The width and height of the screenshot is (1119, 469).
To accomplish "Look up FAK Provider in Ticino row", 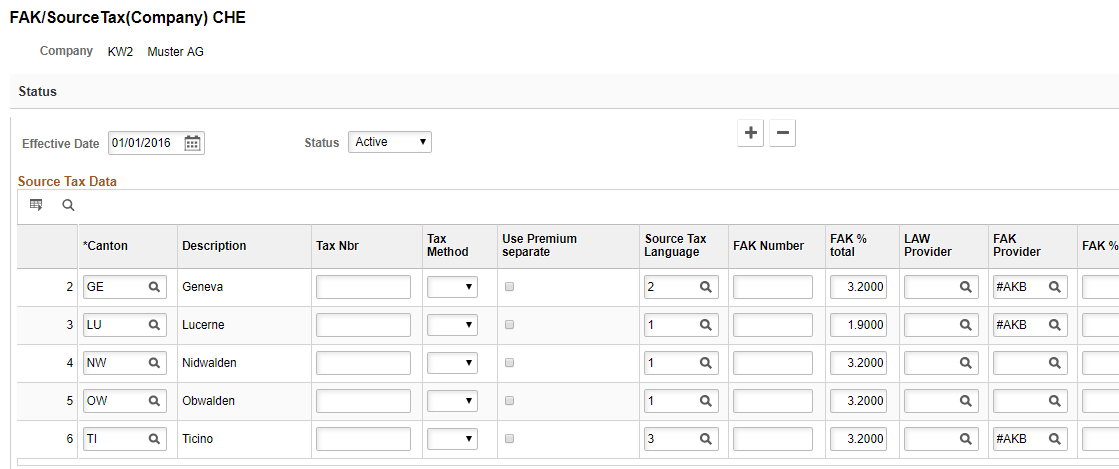I will click(x=1054, y=439).
